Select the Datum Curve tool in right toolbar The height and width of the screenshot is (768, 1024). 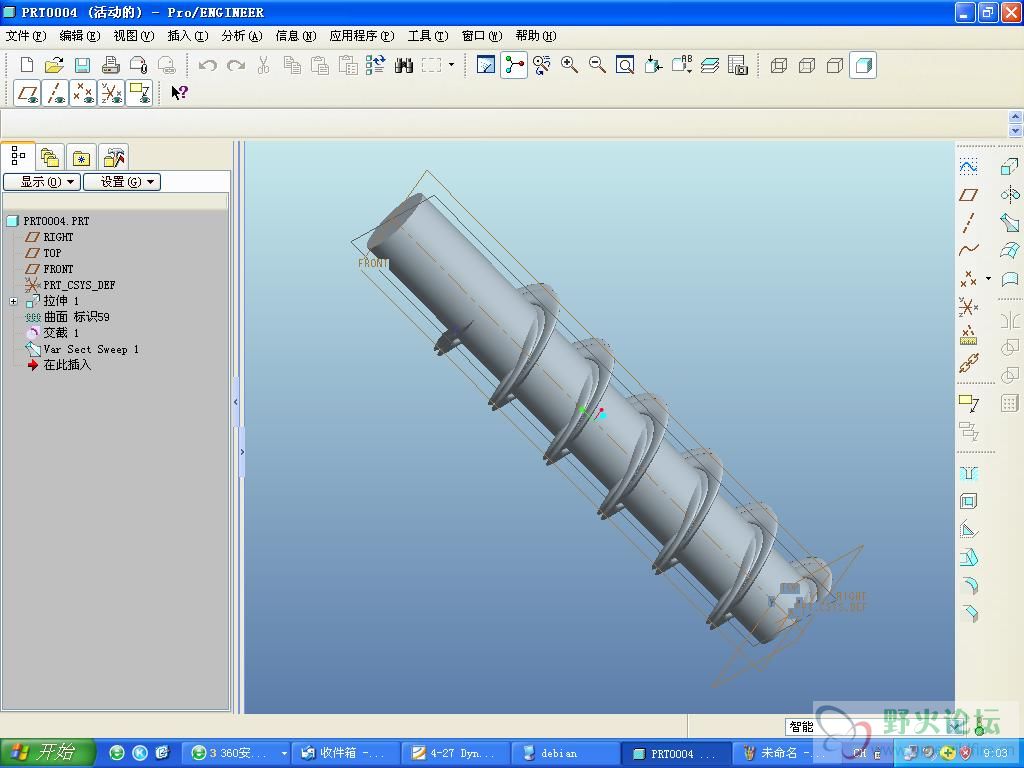[968, 250]
